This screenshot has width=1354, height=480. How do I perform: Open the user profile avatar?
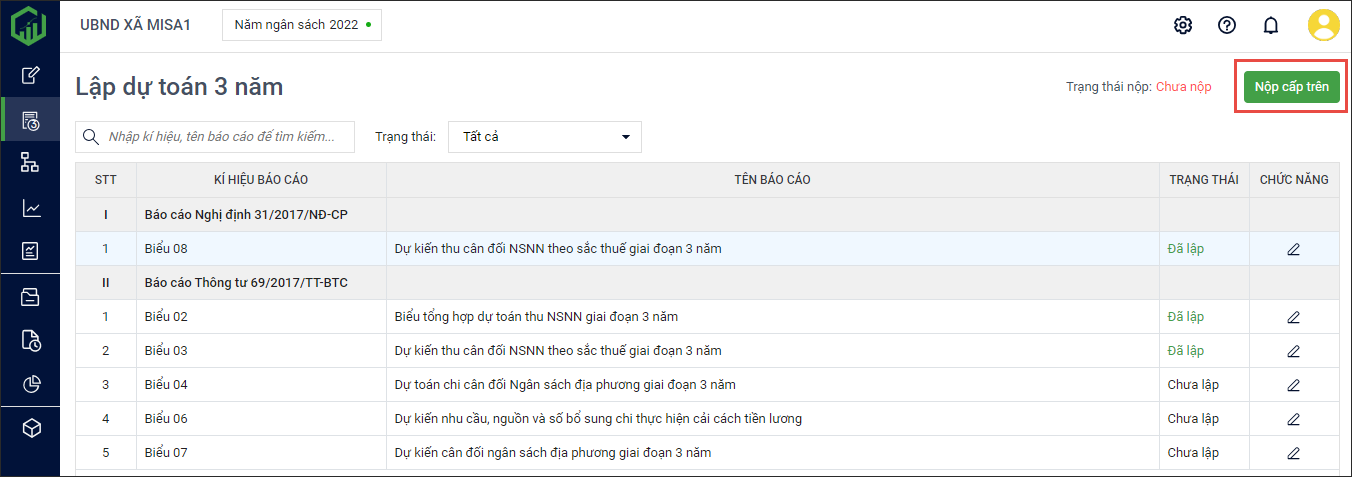(x=1323, y=25)
